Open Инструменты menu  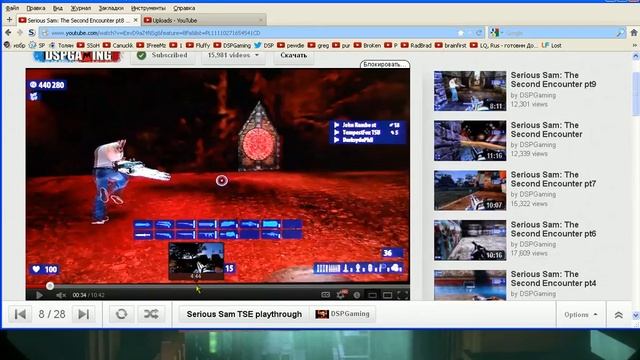tap(148, 8)
